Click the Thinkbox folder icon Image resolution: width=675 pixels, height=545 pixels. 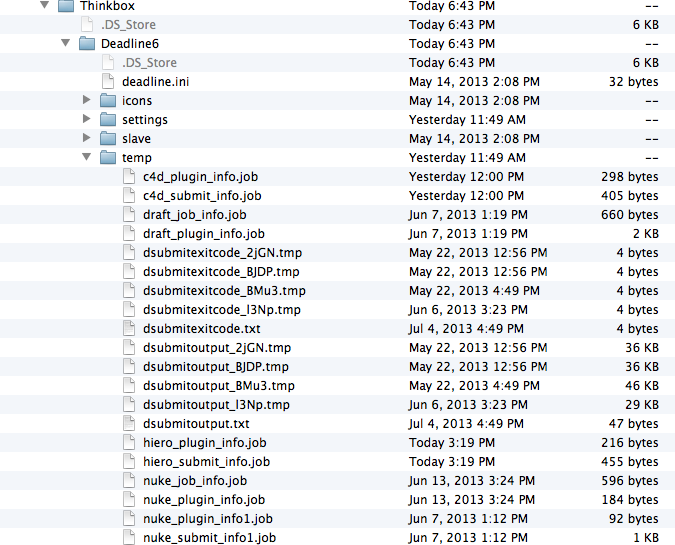tap(66, 6)
